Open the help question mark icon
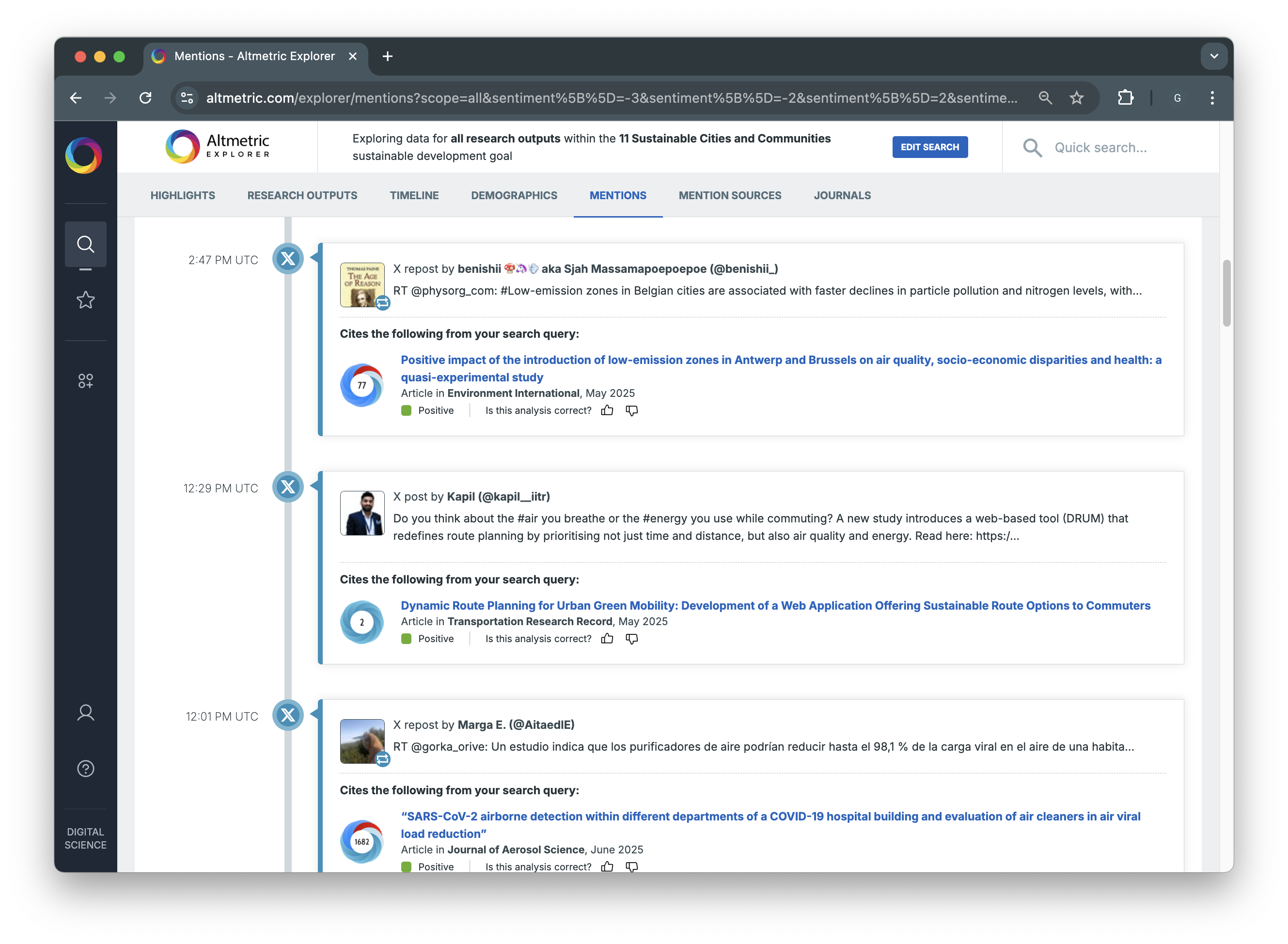 [85, 769]
